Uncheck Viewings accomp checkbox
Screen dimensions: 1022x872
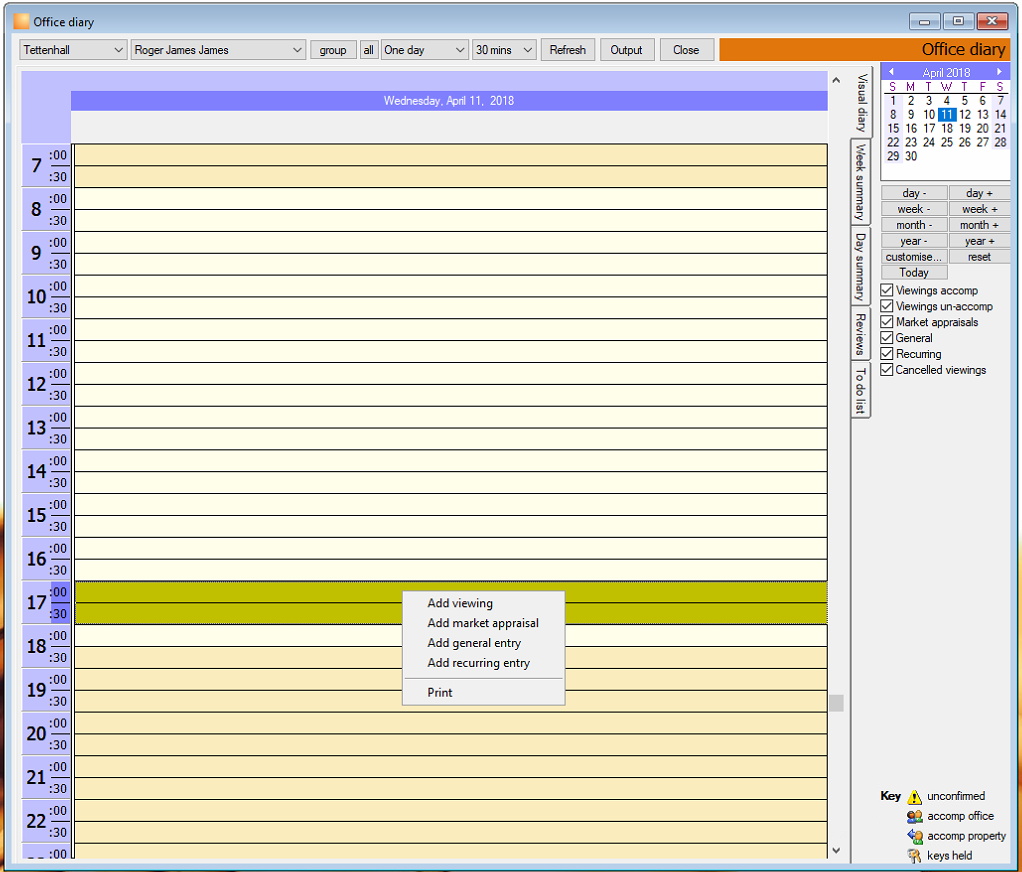click(886, 290)
